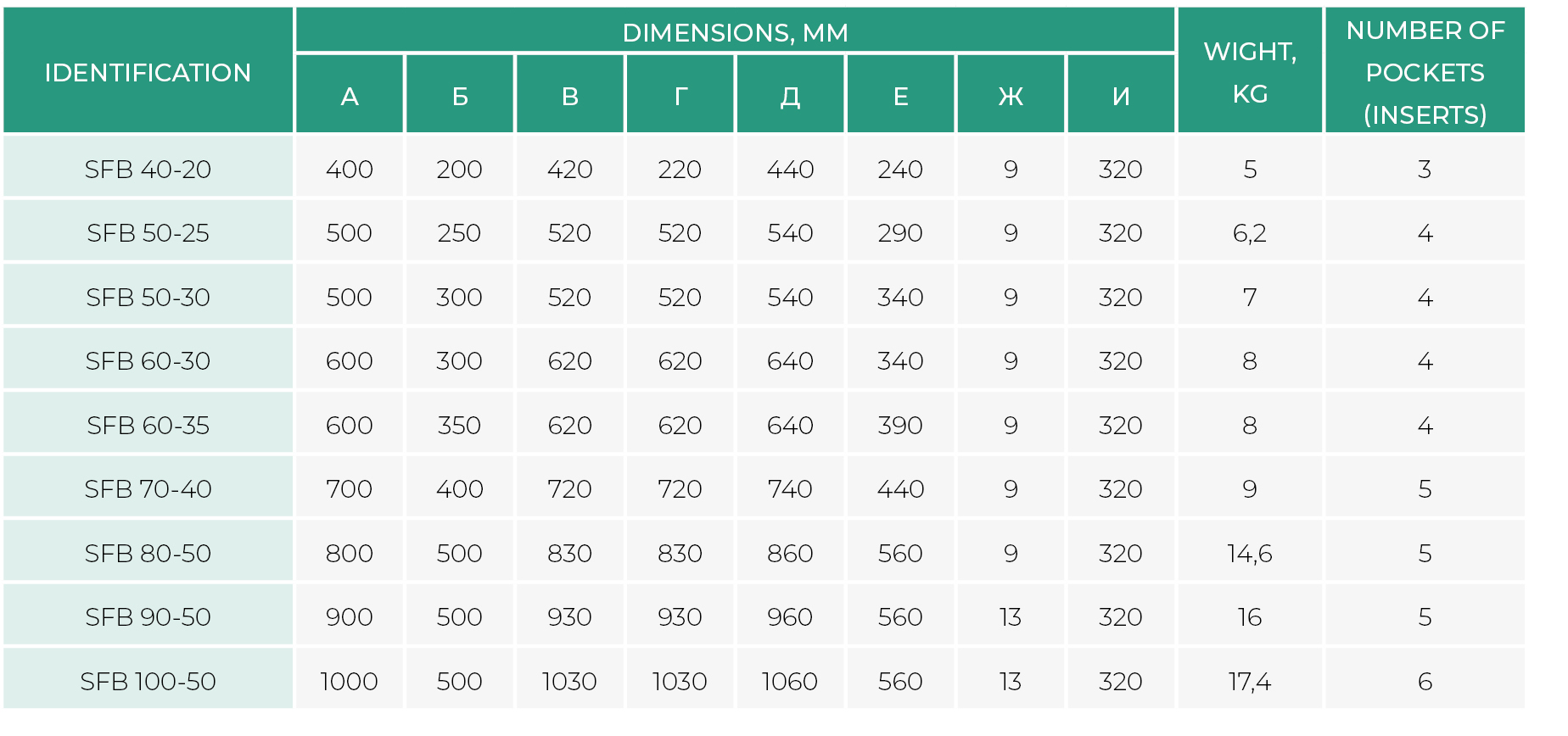Select the SFB 100-50 row label
Screen dimensions: 1568x736
tap(148, 681)
